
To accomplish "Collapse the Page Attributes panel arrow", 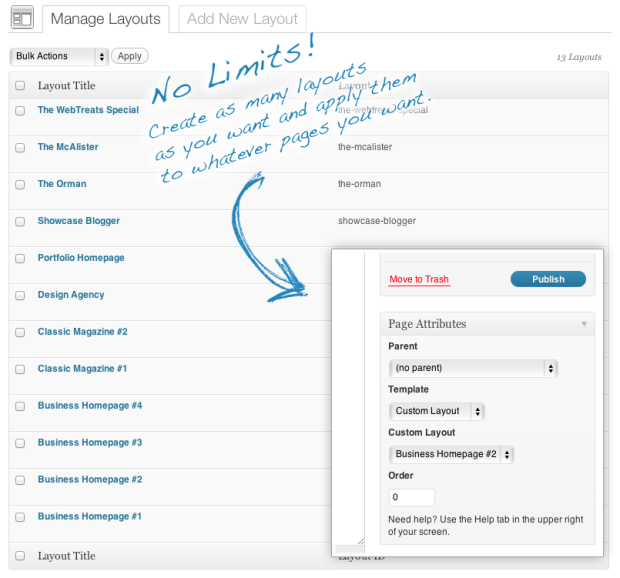I will click(x=583, y=324).
